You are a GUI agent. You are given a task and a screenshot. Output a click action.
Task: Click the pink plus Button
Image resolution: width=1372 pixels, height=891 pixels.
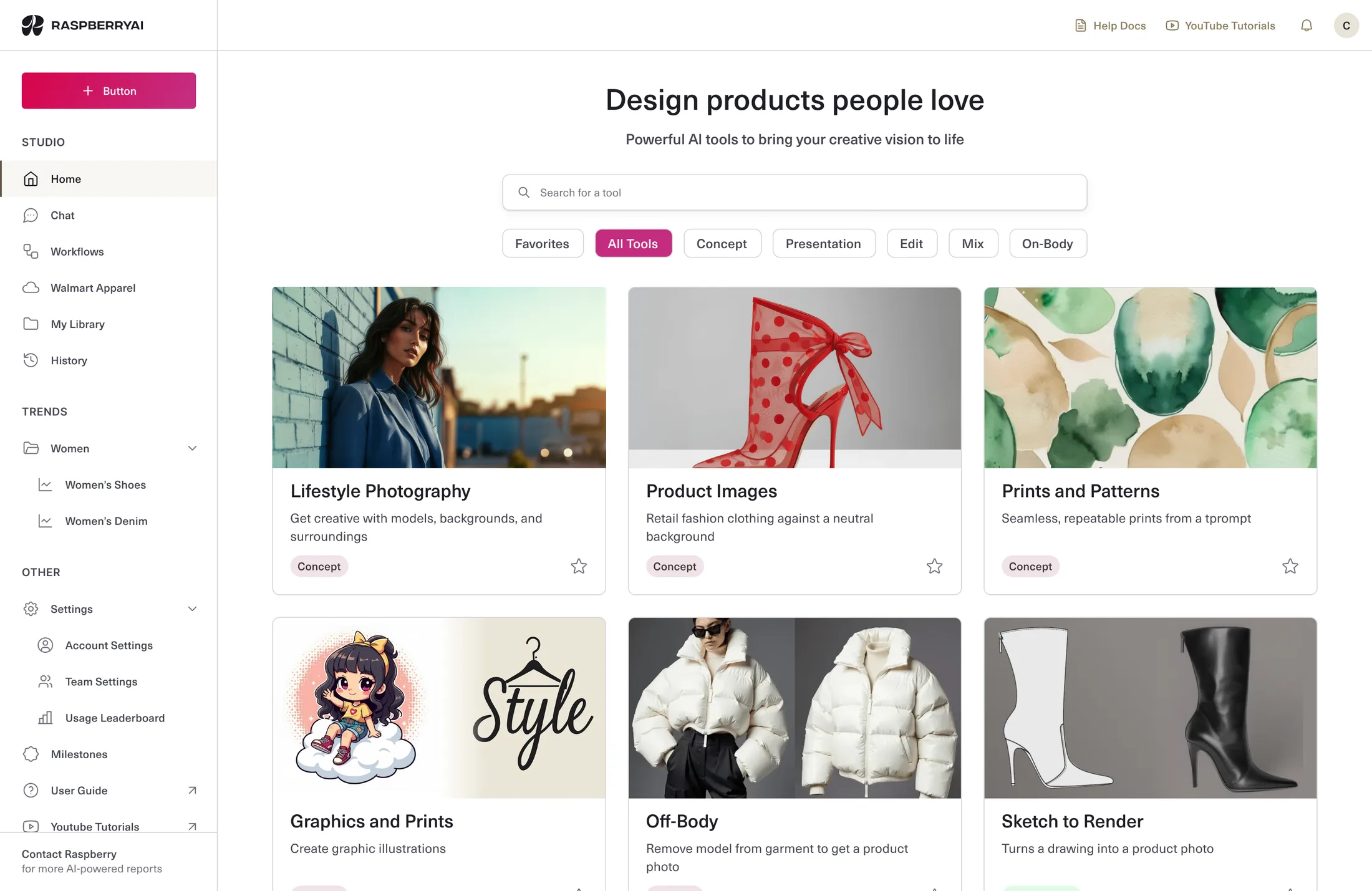pos(109,91)
